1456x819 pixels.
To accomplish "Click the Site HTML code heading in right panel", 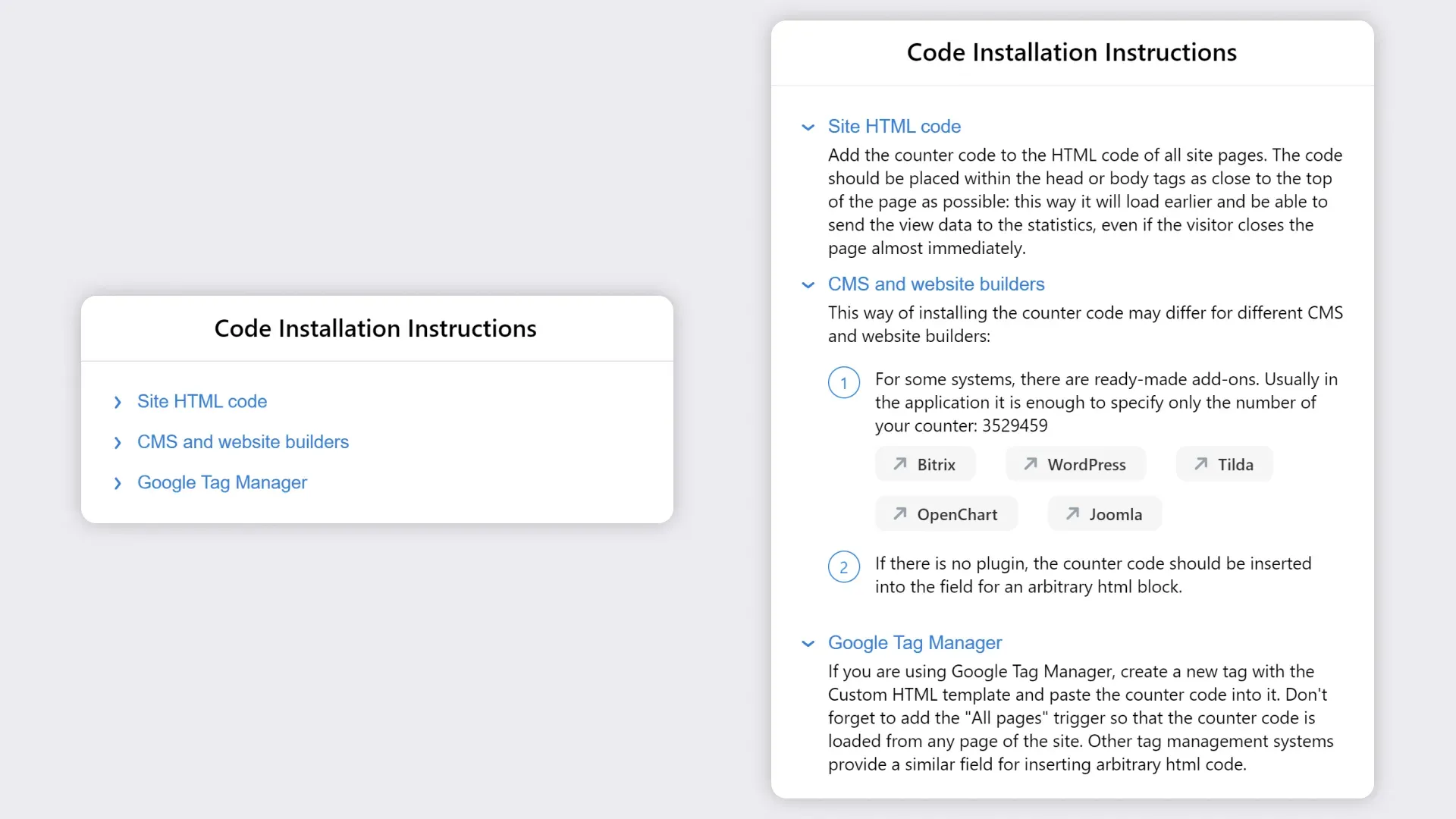I will coord(894,127).
